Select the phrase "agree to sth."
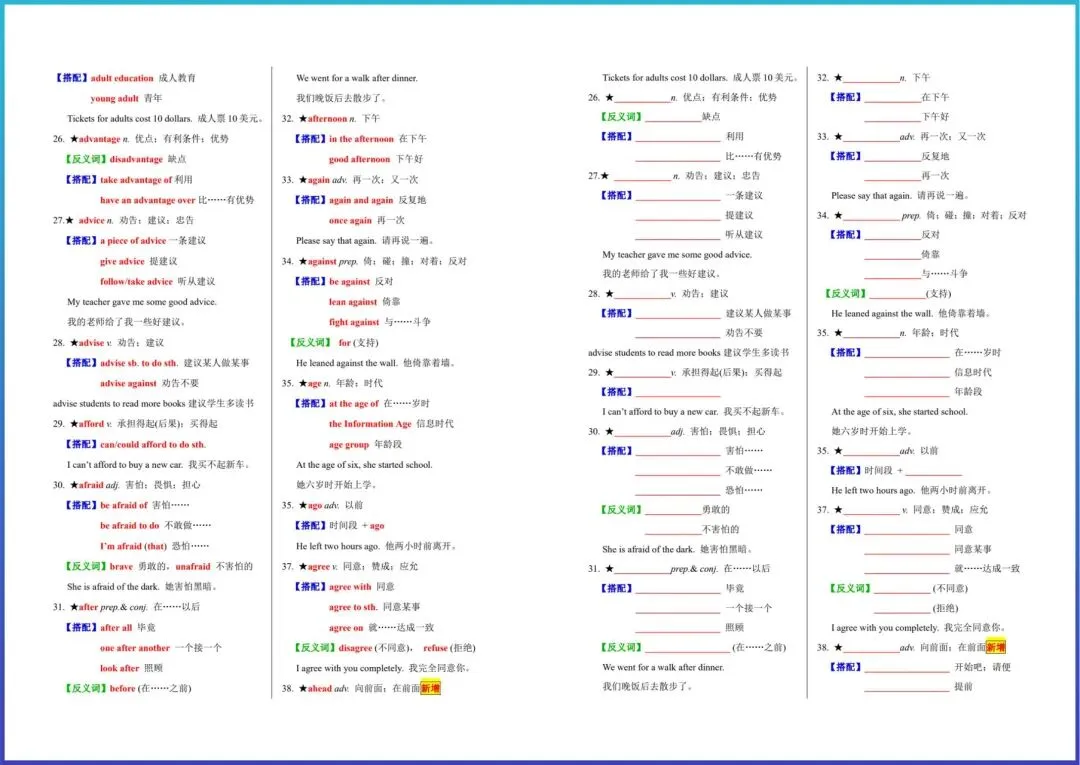The image size is (1080, 765). pos(353,607)
